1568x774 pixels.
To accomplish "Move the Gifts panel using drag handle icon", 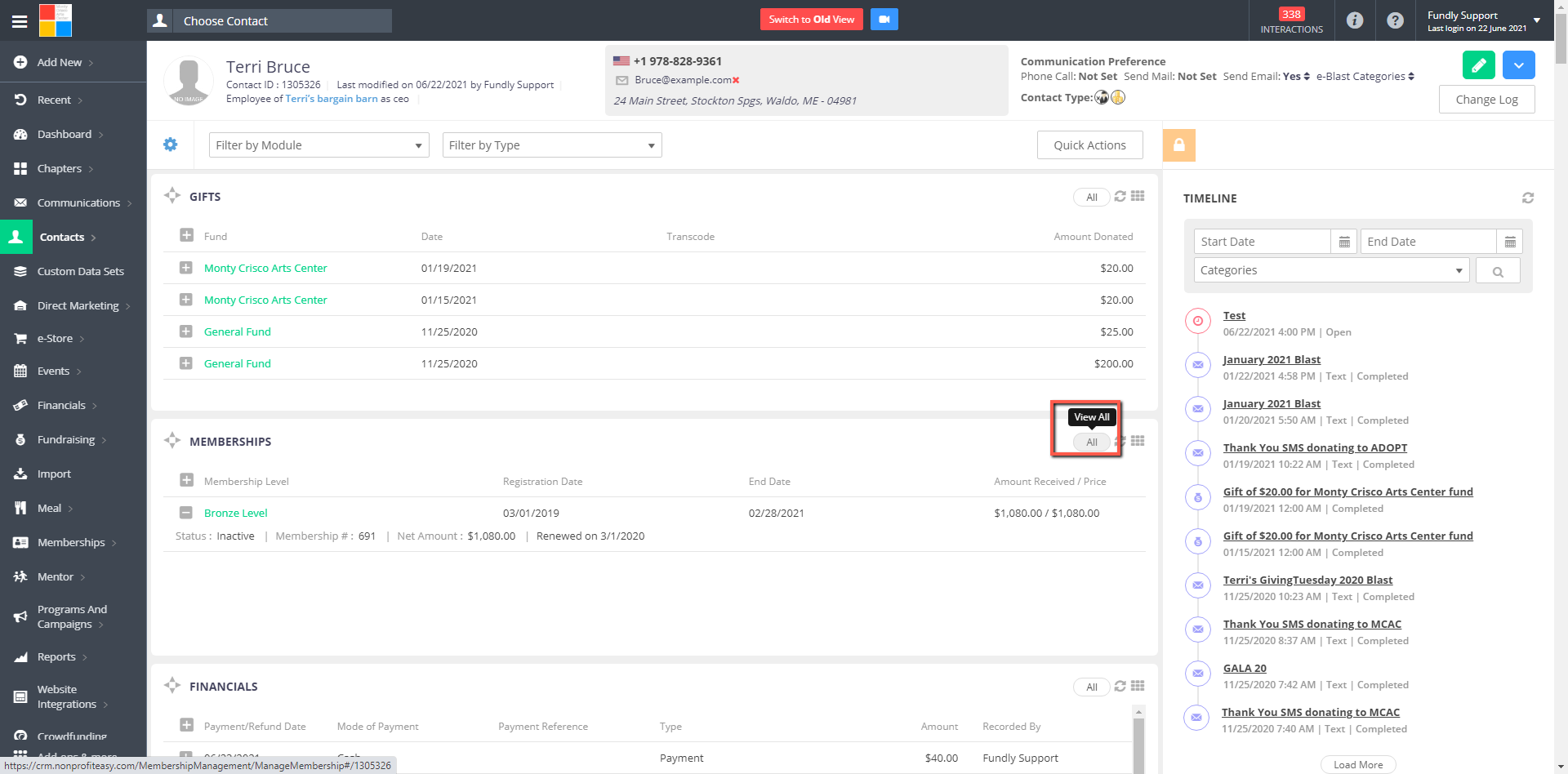I will 172,195.
